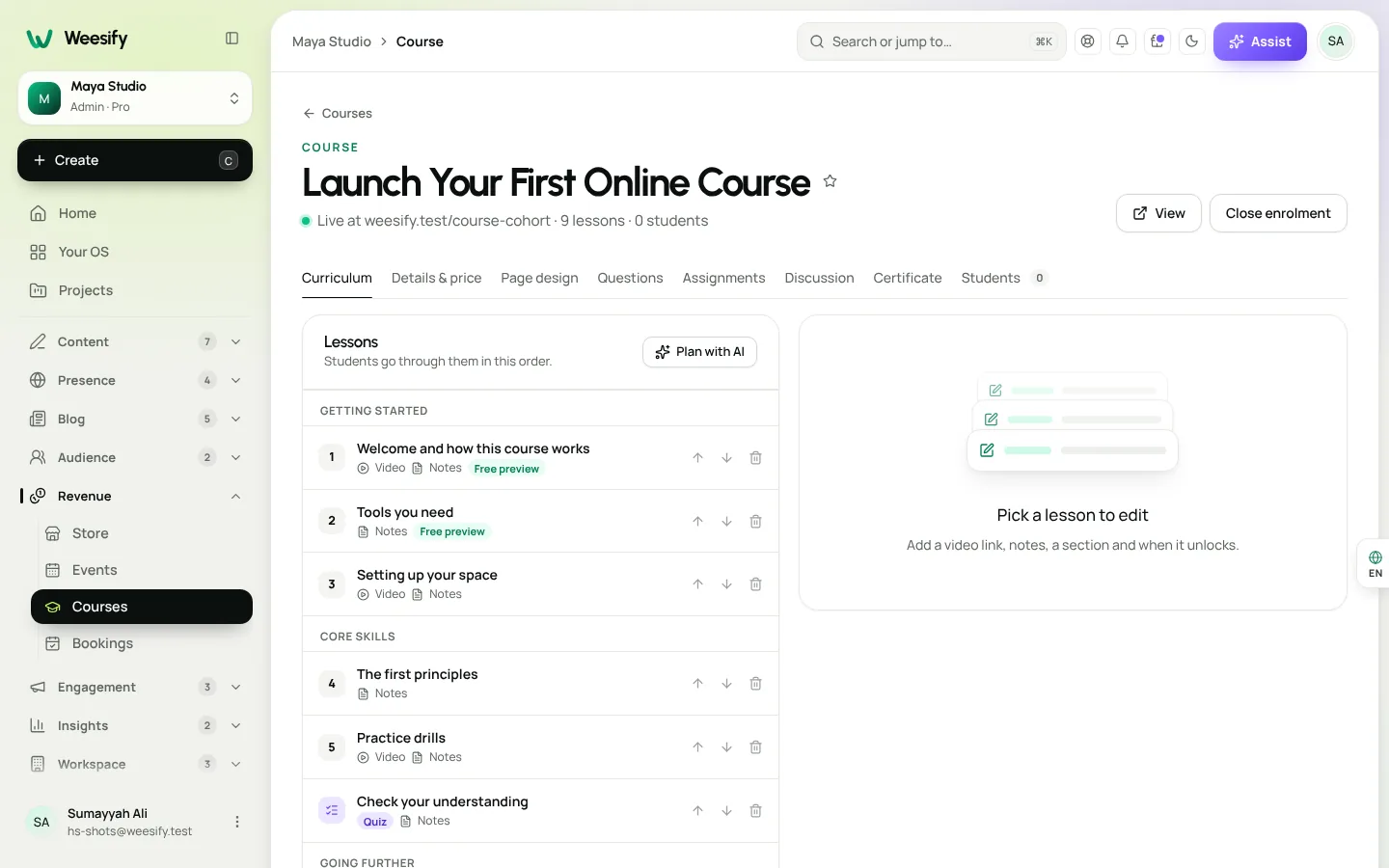Move up 'Welcome and how this course works'
Image resolution: width=1389 pixels, height=868 pixels.
coord(697,458)
